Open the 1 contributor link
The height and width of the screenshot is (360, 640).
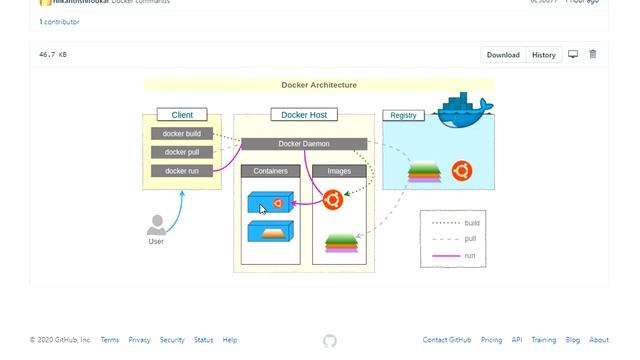click(59, 22)
